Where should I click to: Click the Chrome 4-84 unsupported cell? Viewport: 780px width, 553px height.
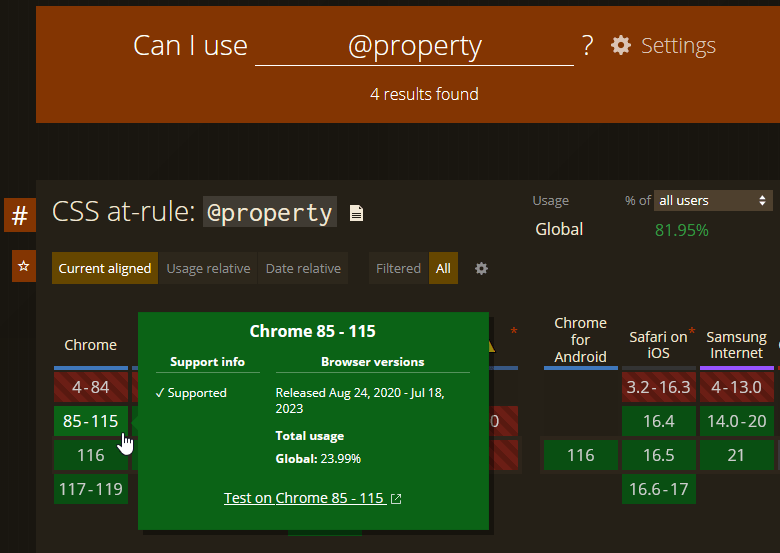point(90,386)
